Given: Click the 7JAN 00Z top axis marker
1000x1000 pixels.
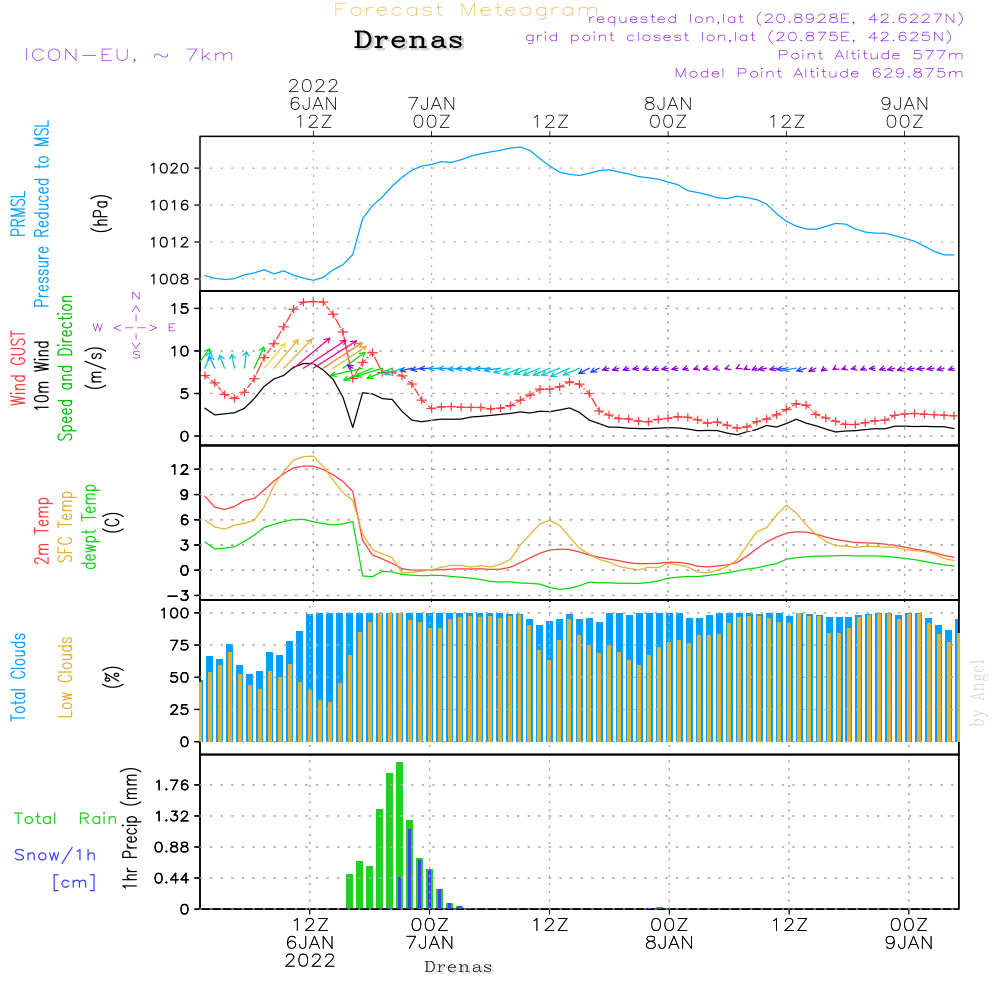Looking at the screenshot, I should coord(431,112).
